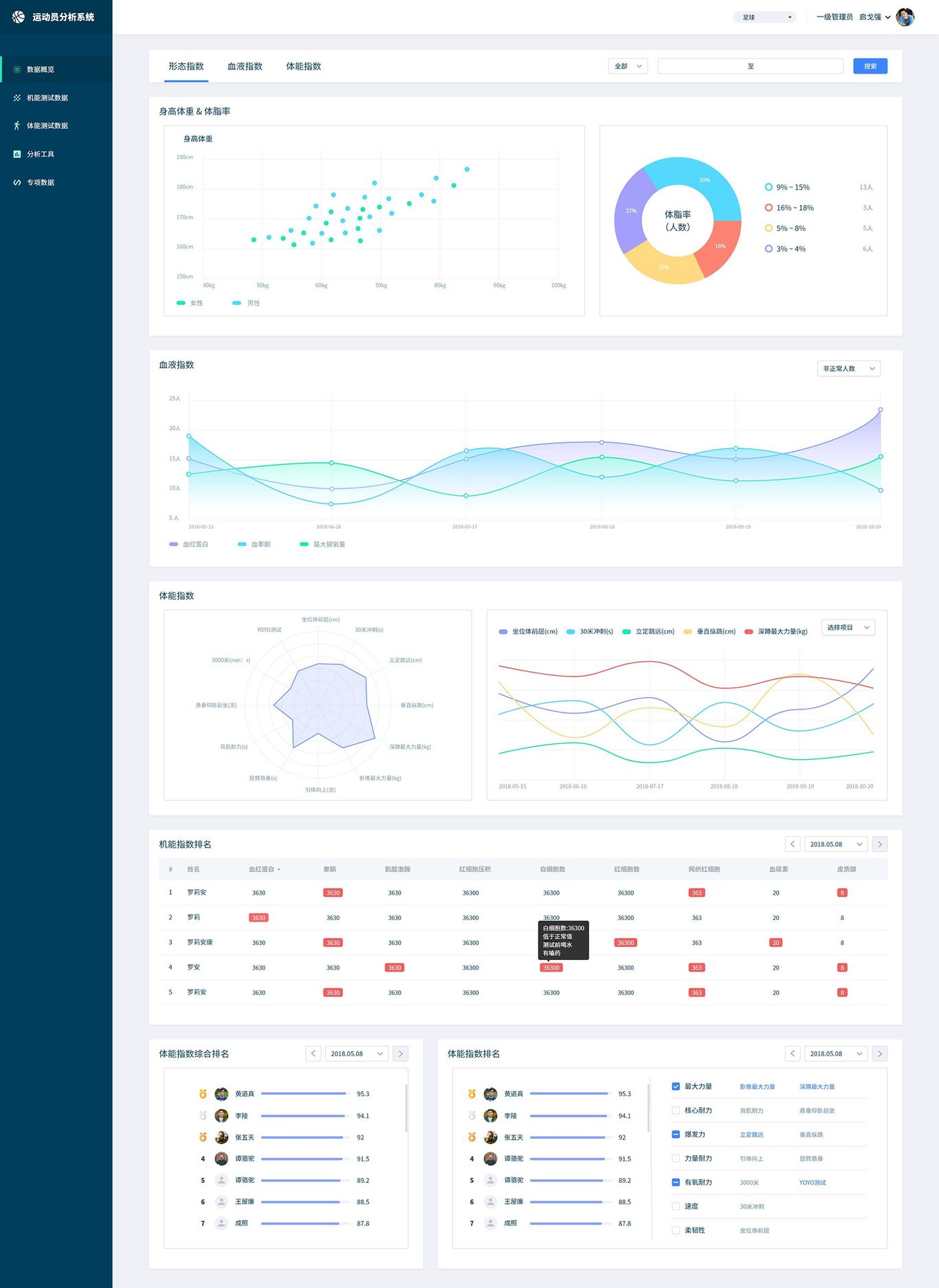Click the 运动员分析系统 logo icon
This screenshot has width=939, height=1288.
click(x=19, y=17)
